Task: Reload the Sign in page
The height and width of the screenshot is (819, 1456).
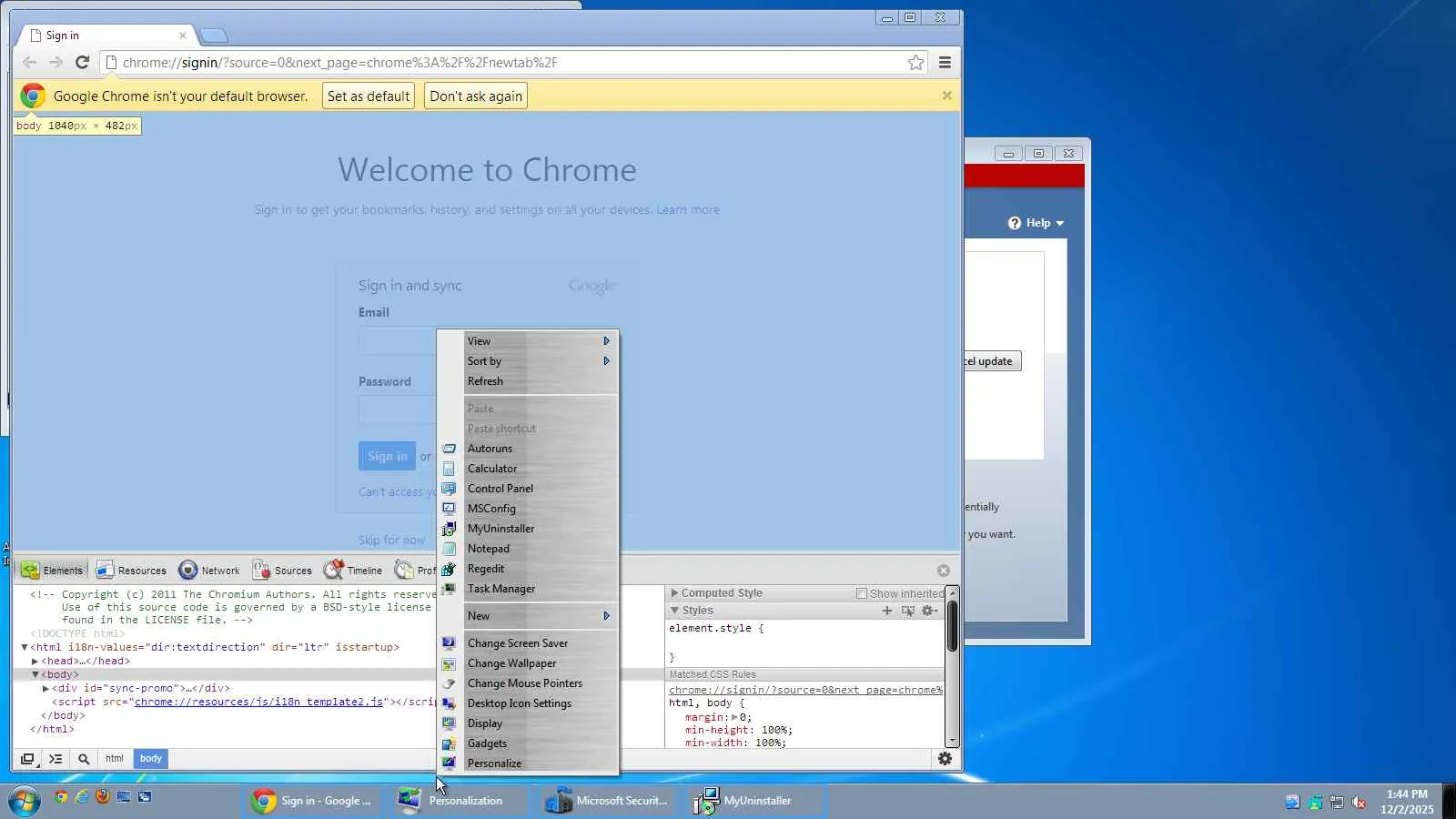Action: pyautogui.click(x=82, y=62)
